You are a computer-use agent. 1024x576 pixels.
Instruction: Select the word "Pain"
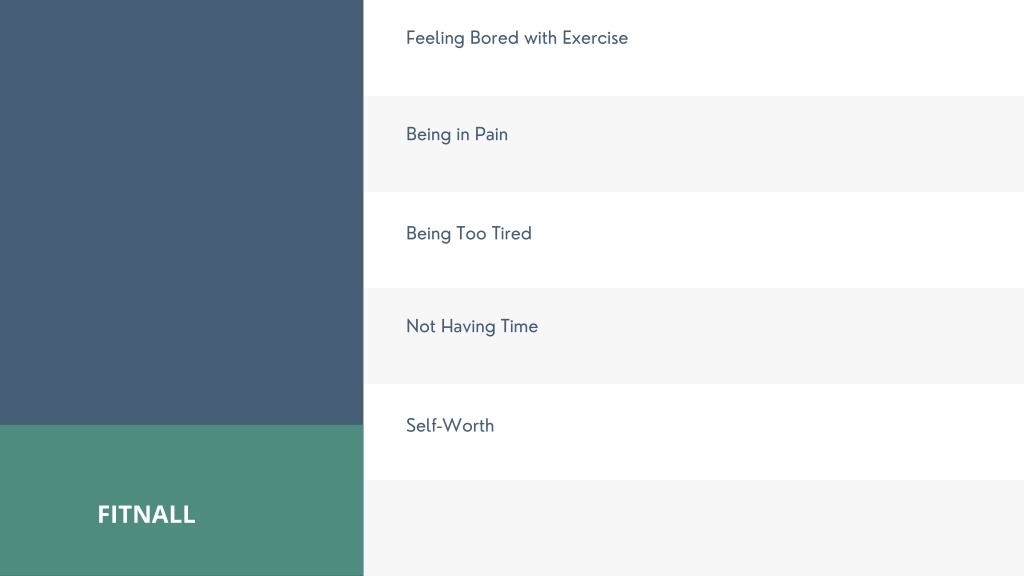(x=491, y=134)
